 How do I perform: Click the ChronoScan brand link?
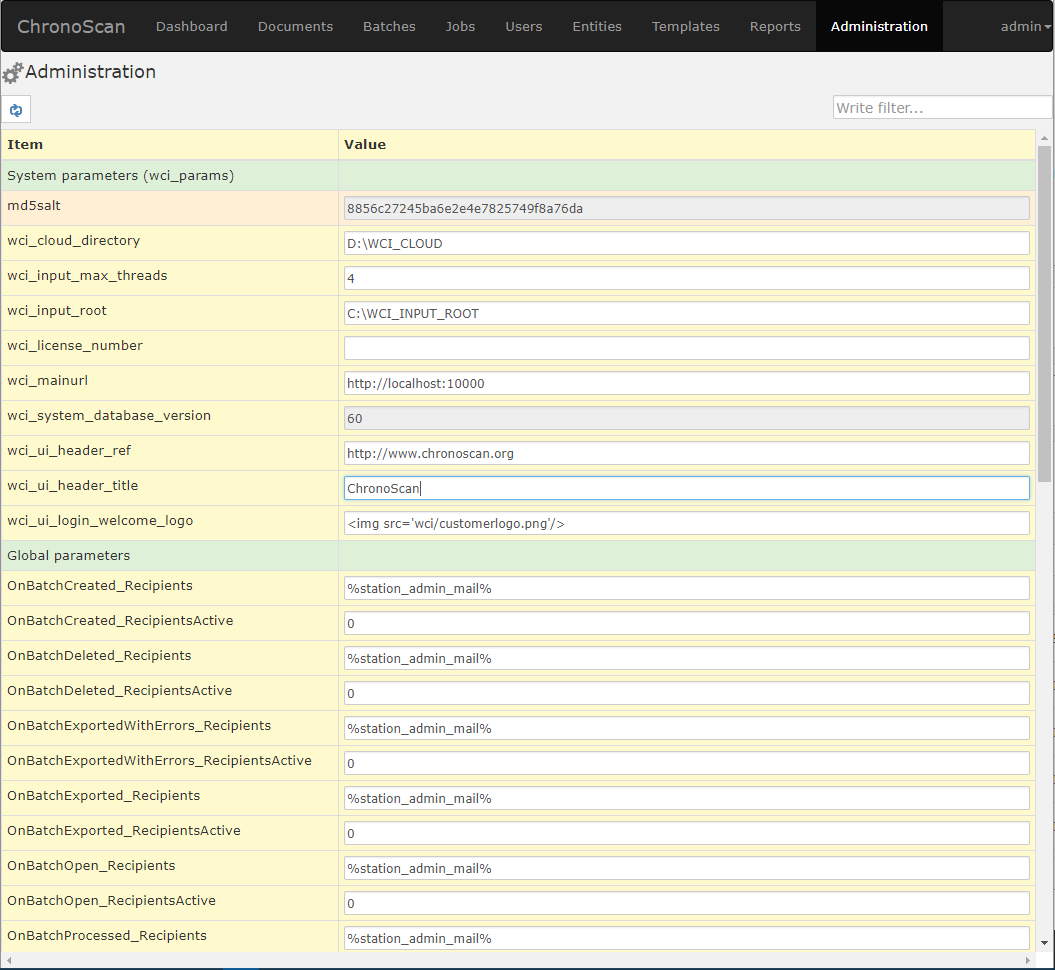tap(71, 26)
